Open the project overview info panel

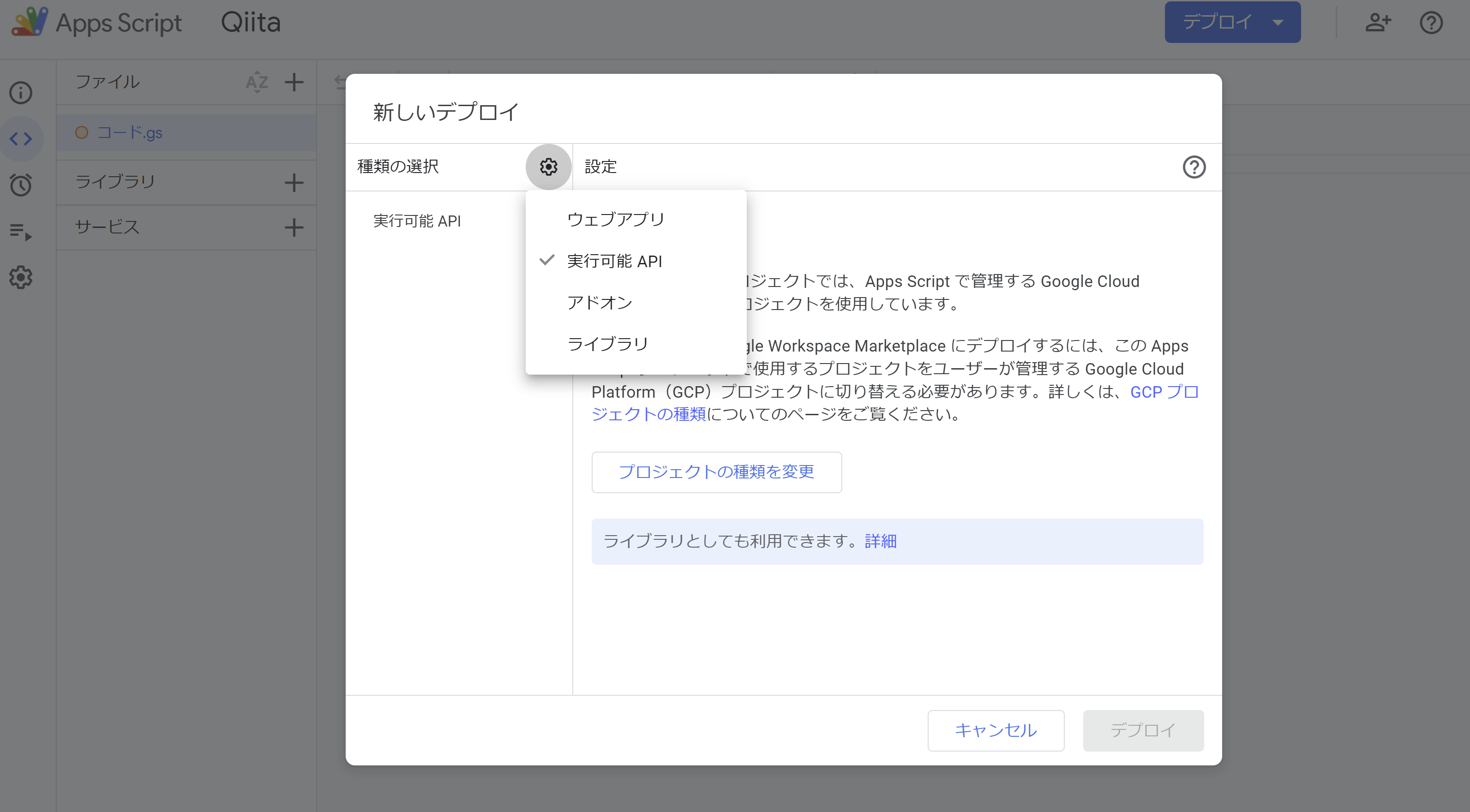click(x=21, y=92)
